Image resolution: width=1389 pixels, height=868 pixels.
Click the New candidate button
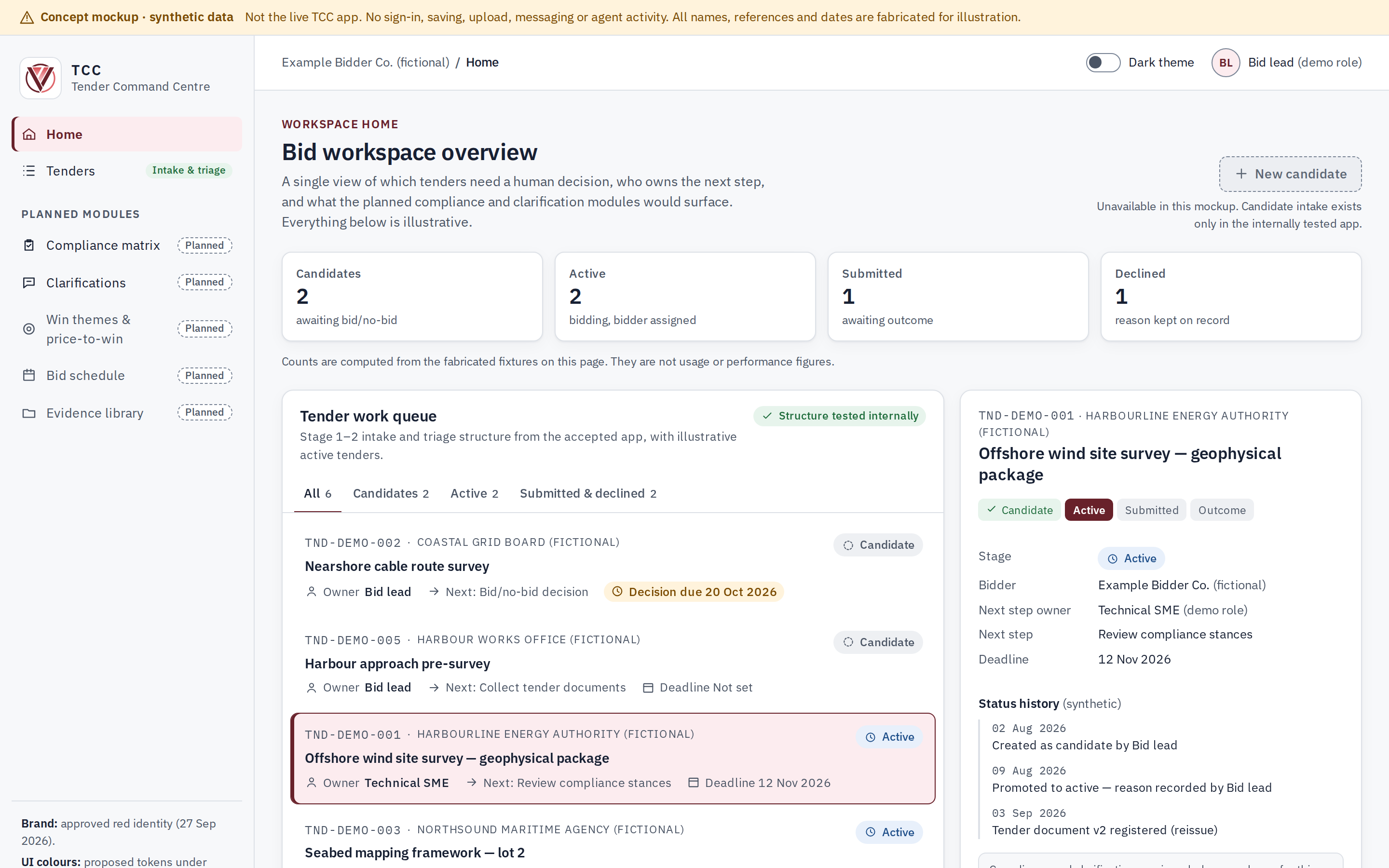click(1290, 174)
